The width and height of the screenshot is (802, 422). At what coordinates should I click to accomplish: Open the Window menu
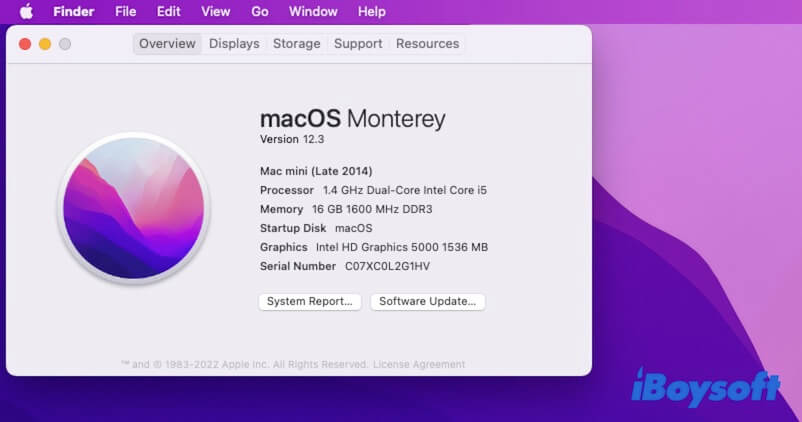click(313, 11)
